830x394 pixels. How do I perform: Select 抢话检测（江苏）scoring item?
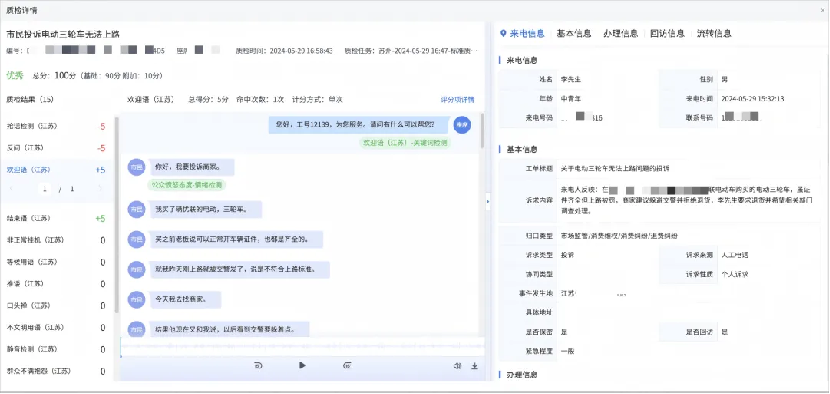click(x=56, y=127)
